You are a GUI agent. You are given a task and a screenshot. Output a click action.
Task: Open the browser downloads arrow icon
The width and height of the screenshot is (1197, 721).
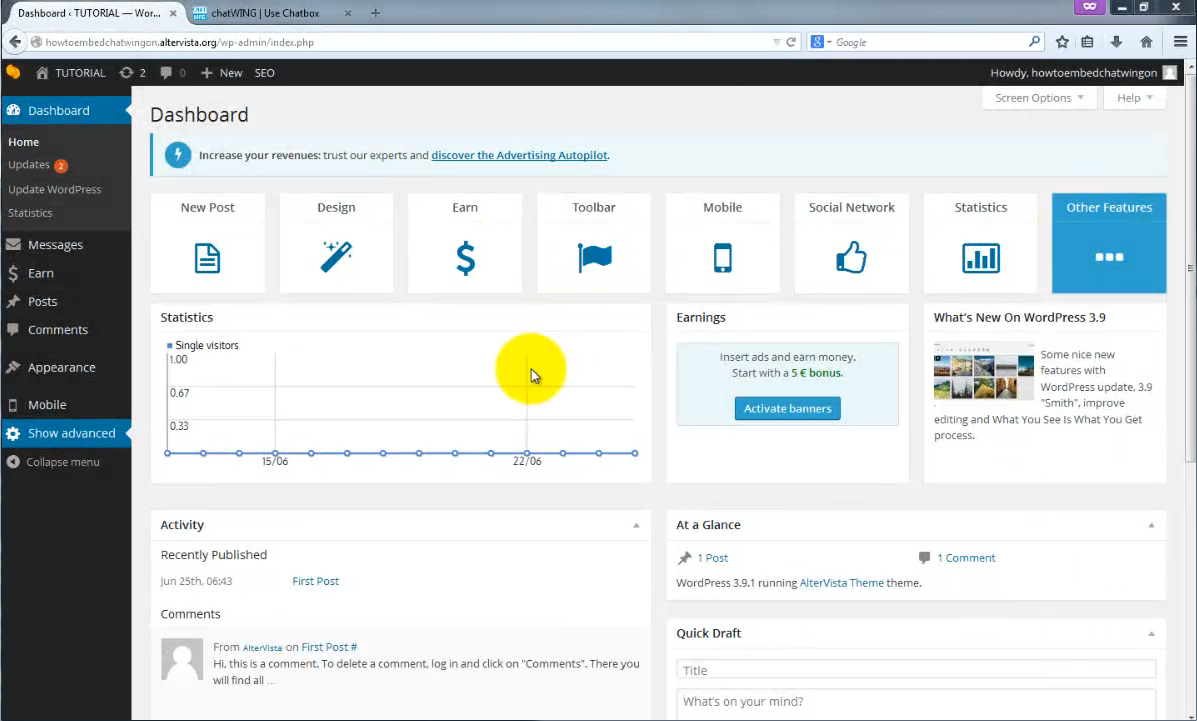(1116, 42)
